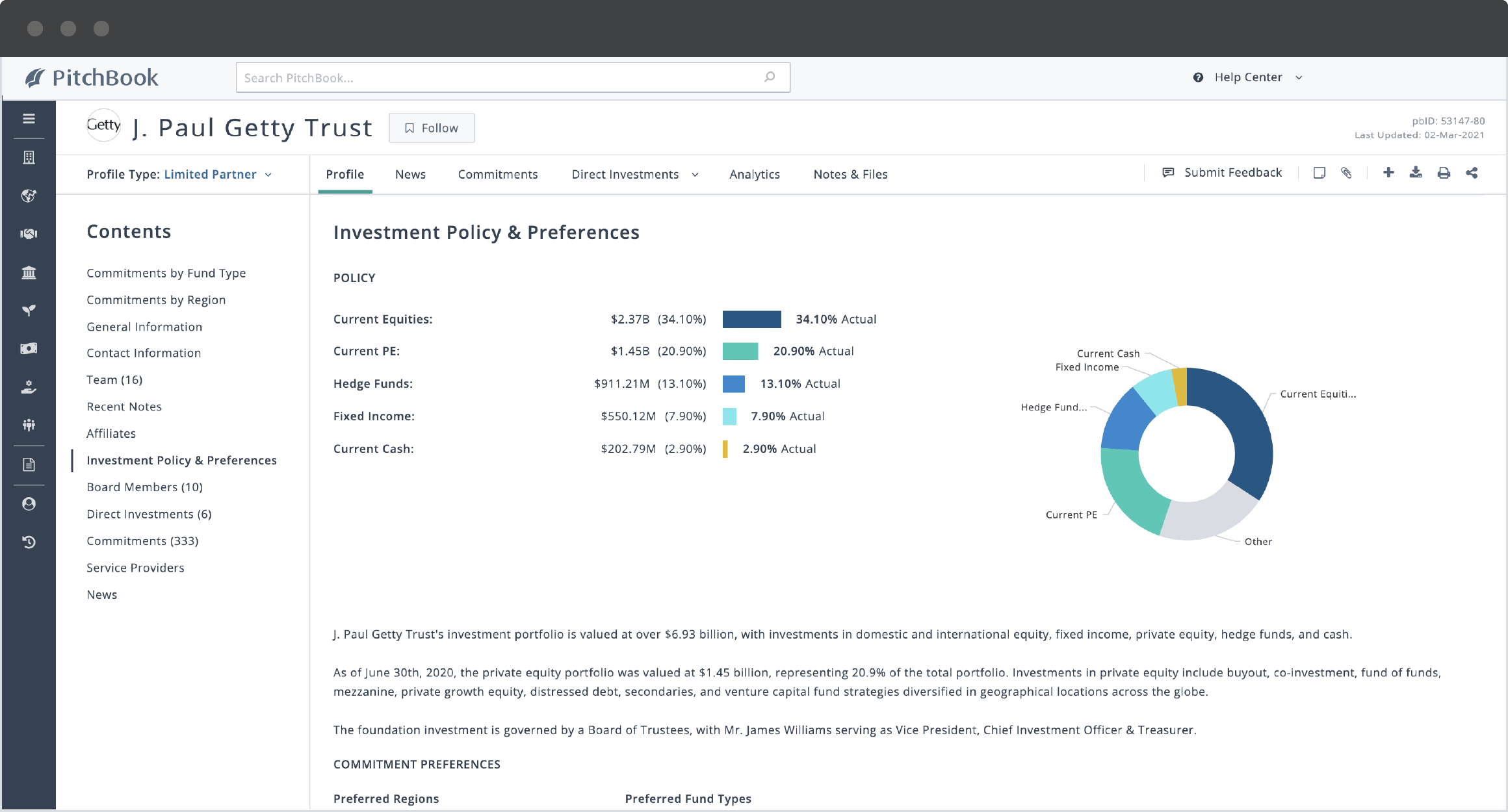Expand the Help Center dropdown
Image resolution: width=1508 pixels, height=812 pixels.
(x=1298, y=77)
